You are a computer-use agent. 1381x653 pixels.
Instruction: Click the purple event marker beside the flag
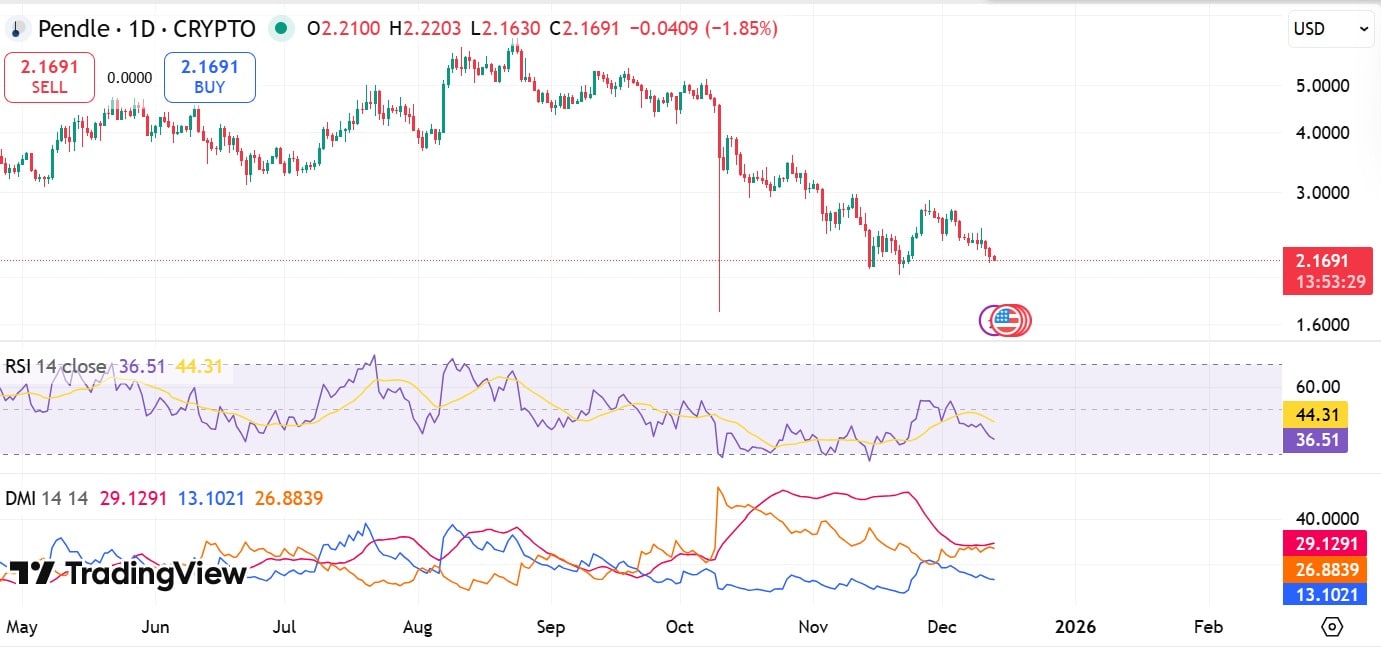tap(987, 320)
